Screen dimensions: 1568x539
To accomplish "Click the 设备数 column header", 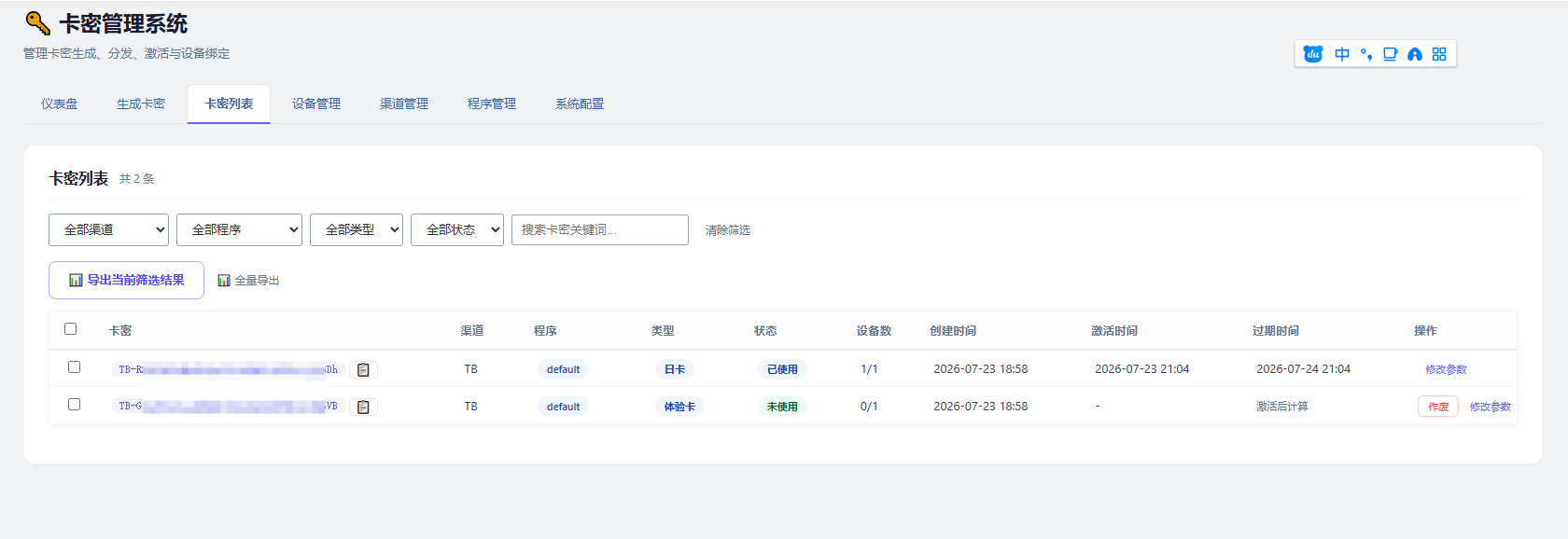I will [874, 331].
